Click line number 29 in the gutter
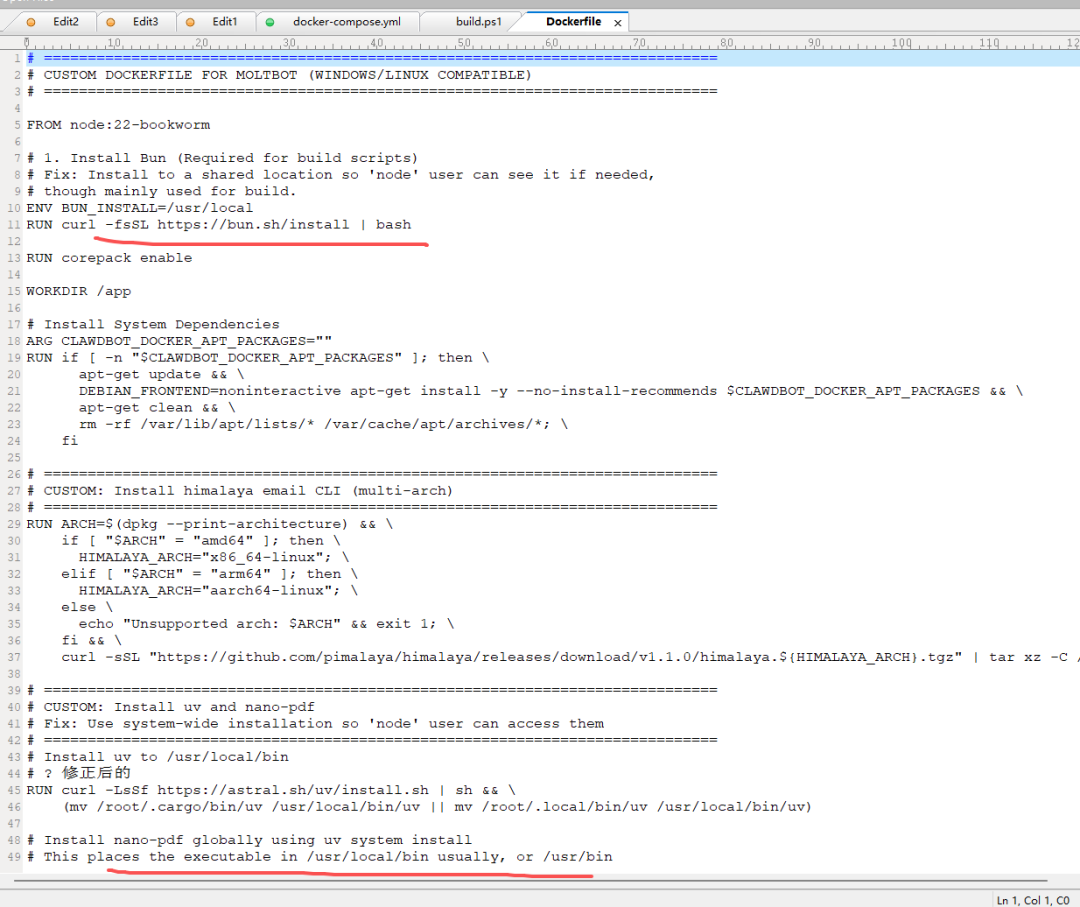The image size is (1080, 907). pos(17,524)
